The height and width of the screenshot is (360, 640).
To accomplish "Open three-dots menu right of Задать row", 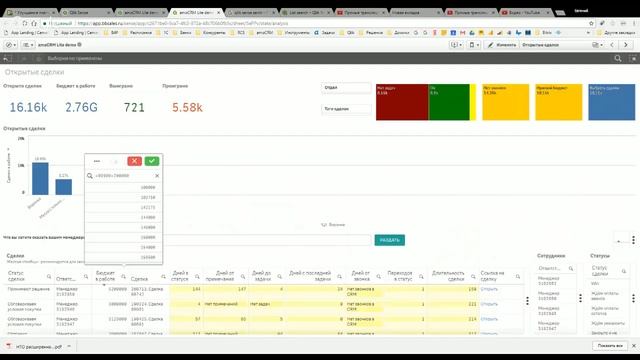I will (x=633, y=240).
